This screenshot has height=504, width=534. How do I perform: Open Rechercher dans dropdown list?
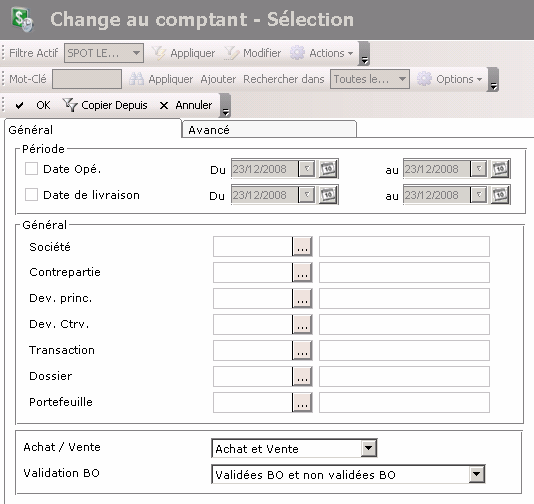click(x=370, y=79)
